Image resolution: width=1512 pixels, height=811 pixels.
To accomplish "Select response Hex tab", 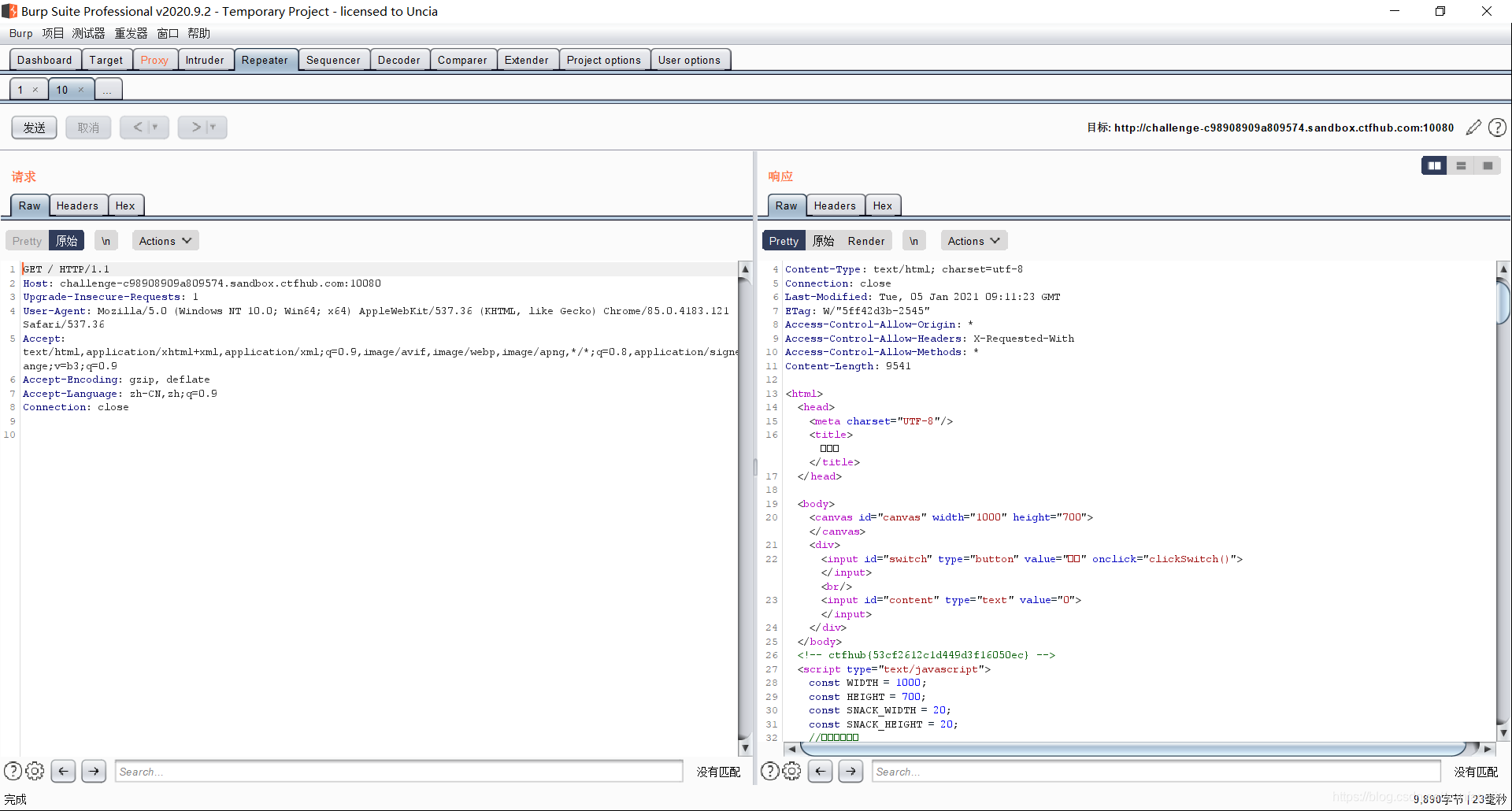I will click(883, 206).
